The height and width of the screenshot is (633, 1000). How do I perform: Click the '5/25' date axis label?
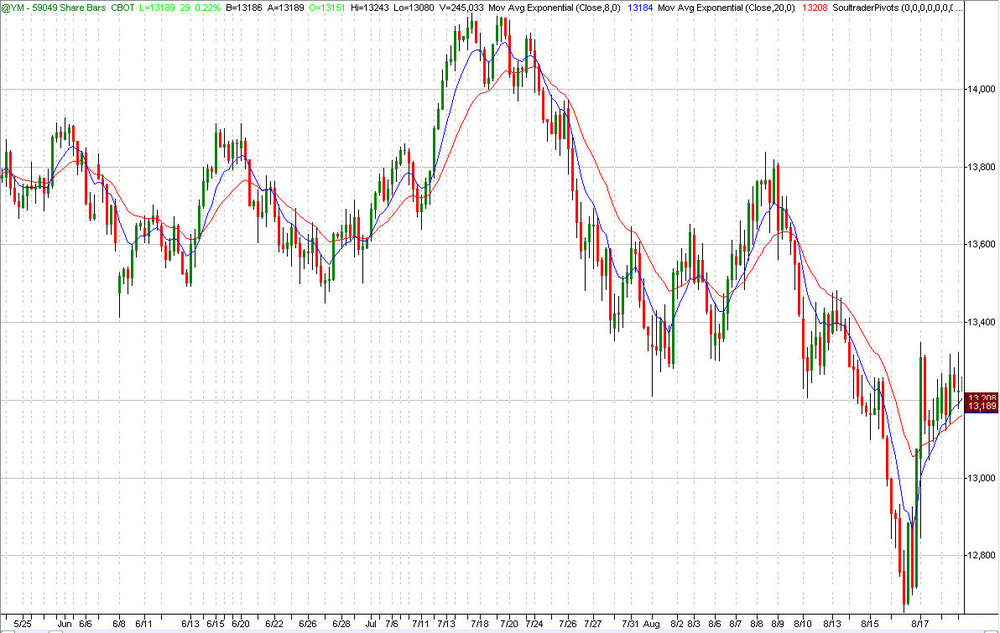[23, 623]
